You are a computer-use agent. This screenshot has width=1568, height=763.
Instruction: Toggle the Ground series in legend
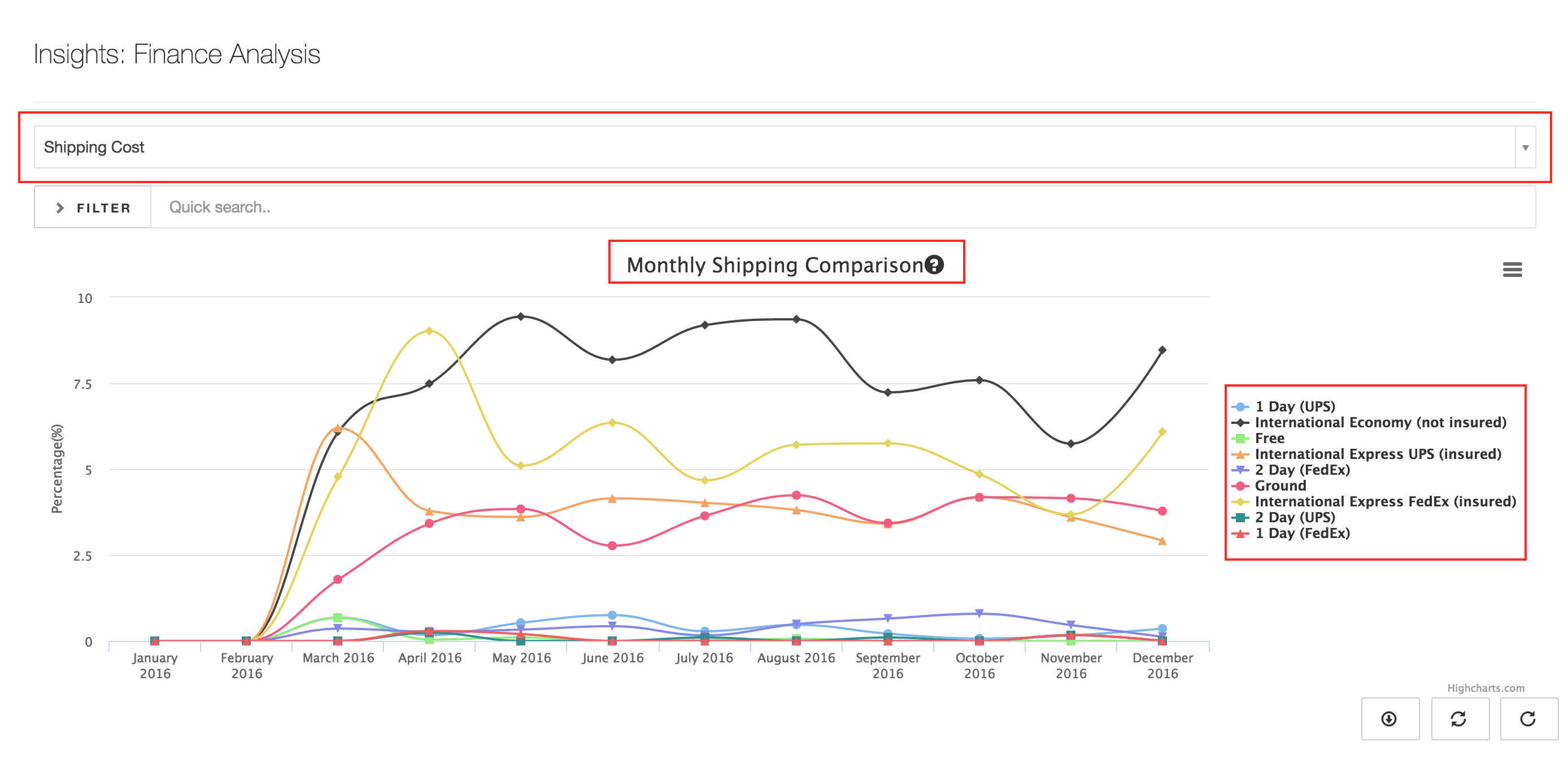(1280, 485)
